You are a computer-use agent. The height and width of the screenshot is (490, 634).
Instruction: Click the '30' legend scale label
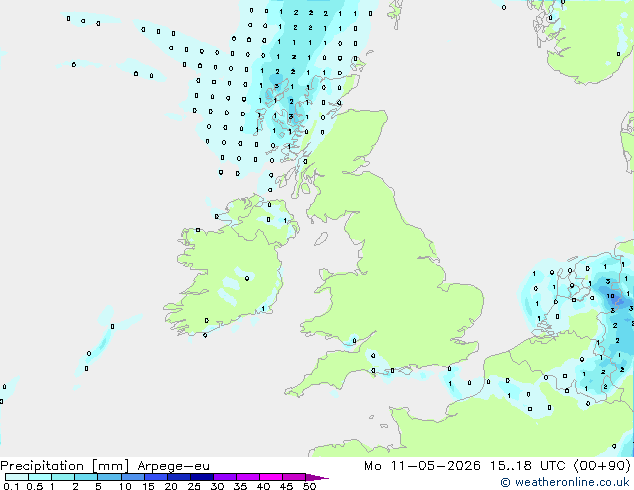click(x=218, y=486)
